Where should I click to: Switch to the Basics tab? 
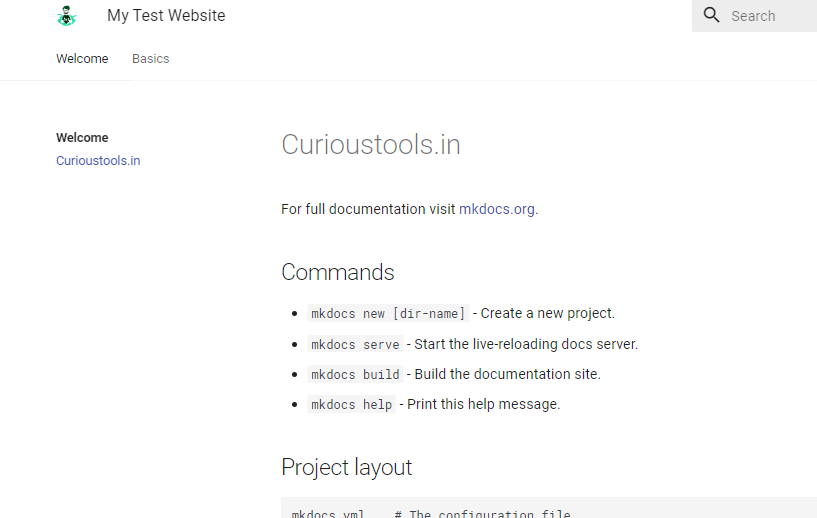pos(151,58)
